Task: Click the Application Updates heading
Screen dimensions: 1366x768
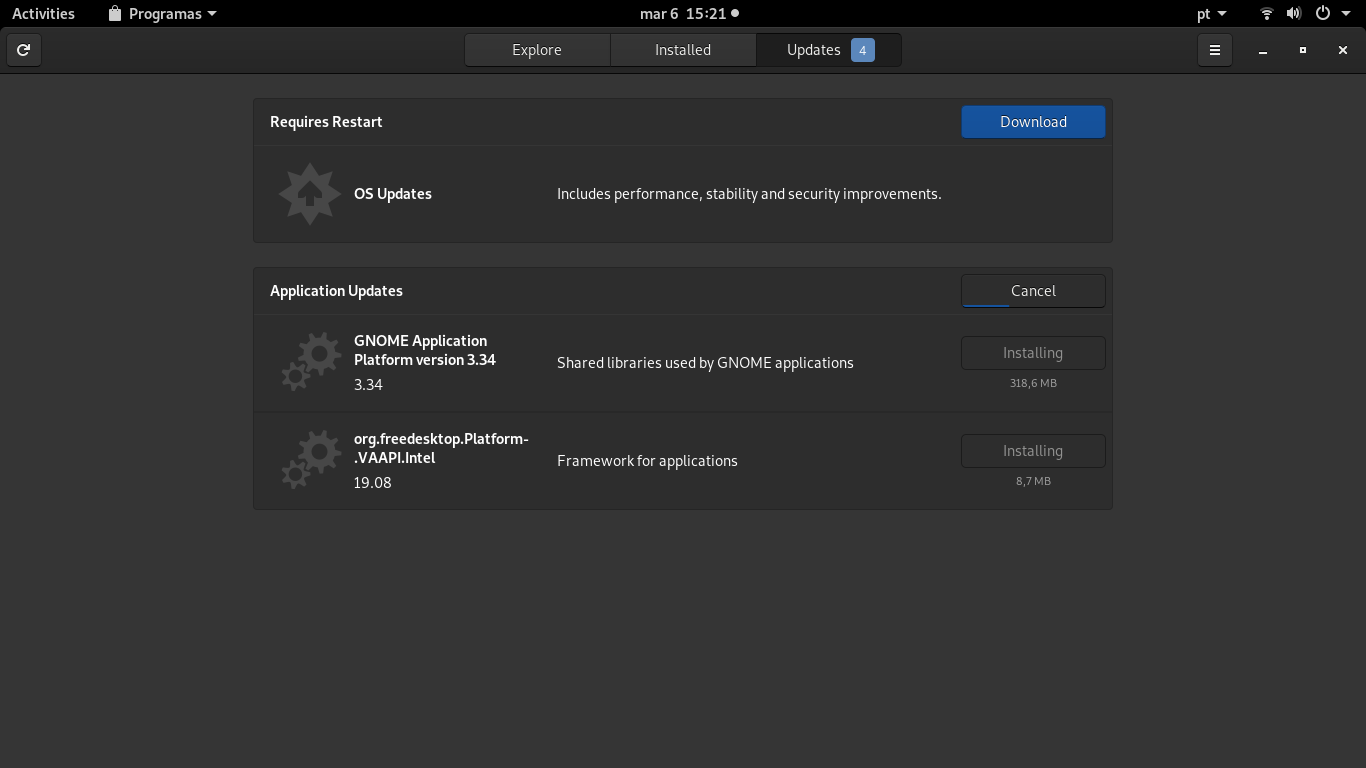Action: (x=336, y=291)
